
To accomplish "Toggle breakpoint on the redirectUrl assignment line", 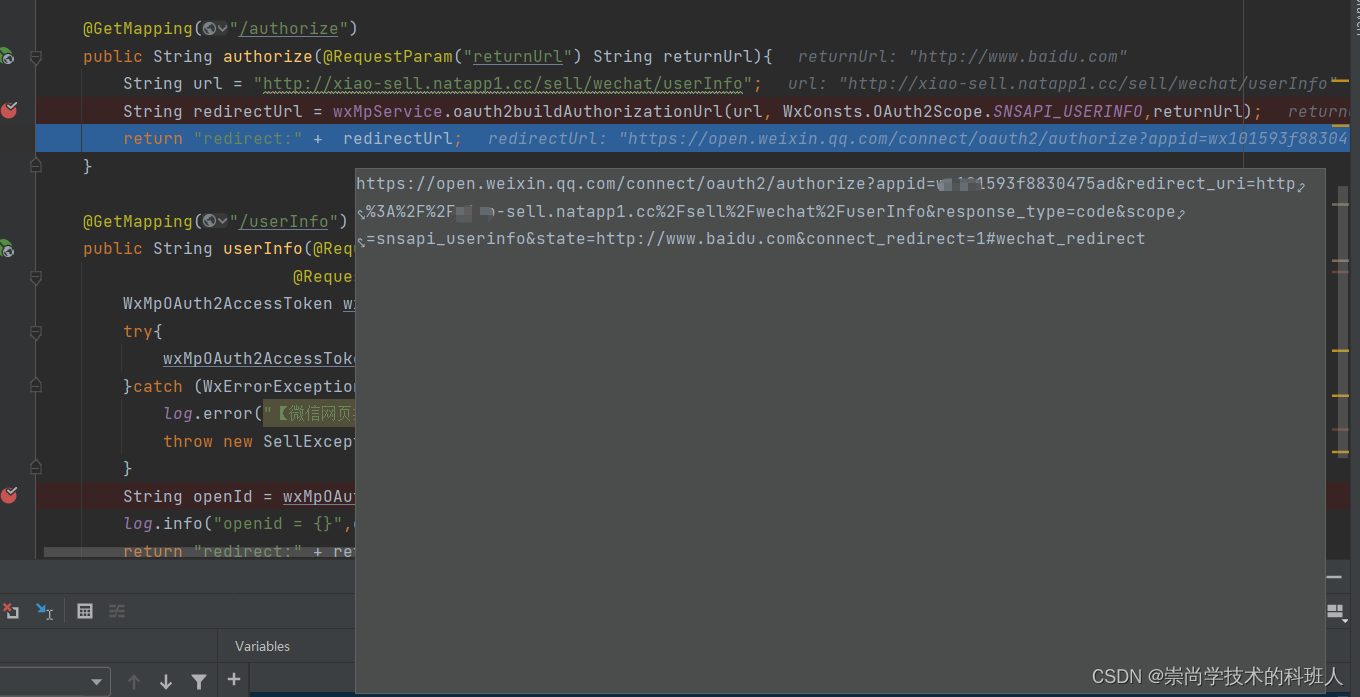I will click(x=9, y=111).
